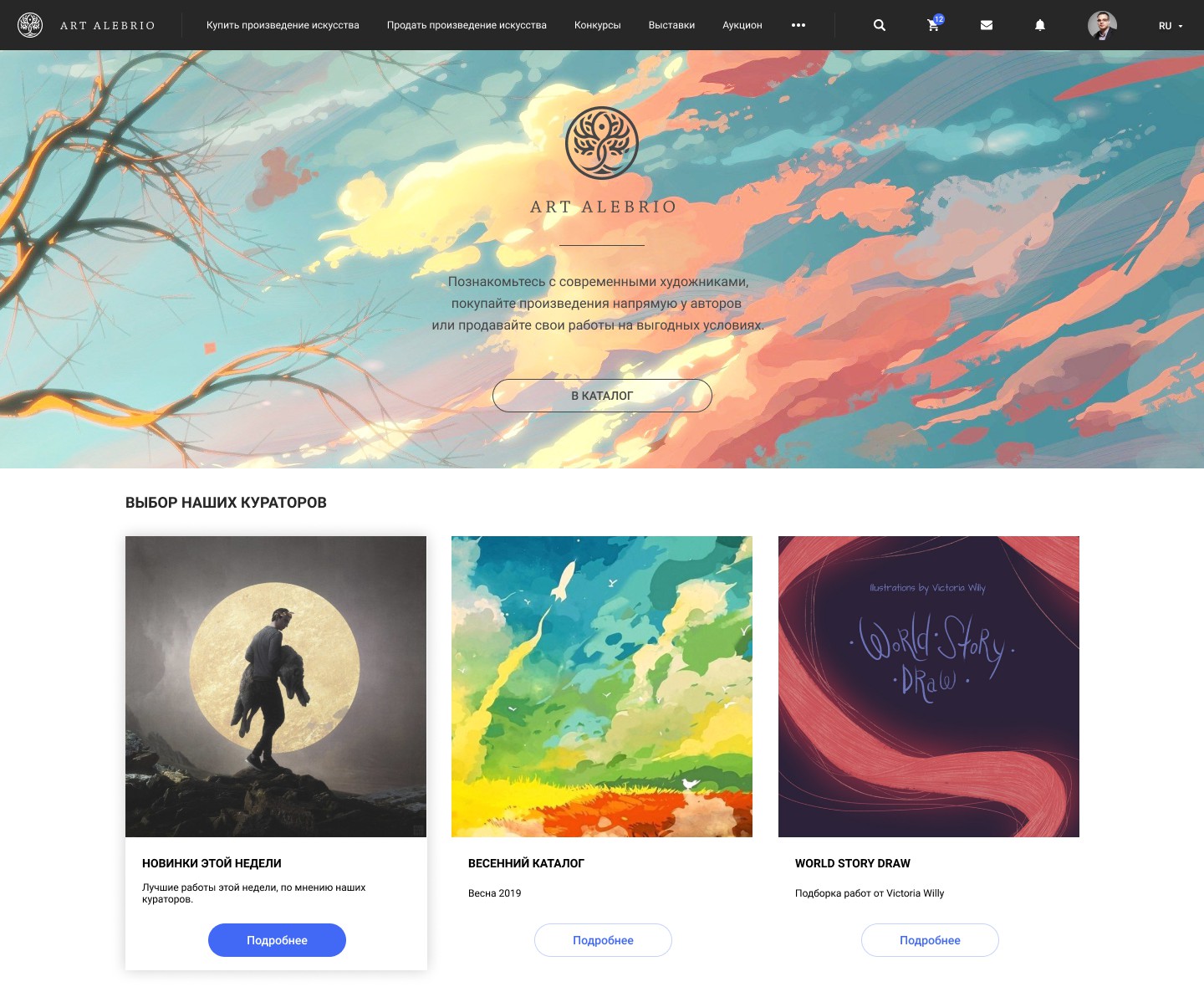
Task: Open the shopping cart with badge
Action: click(935, 24)
